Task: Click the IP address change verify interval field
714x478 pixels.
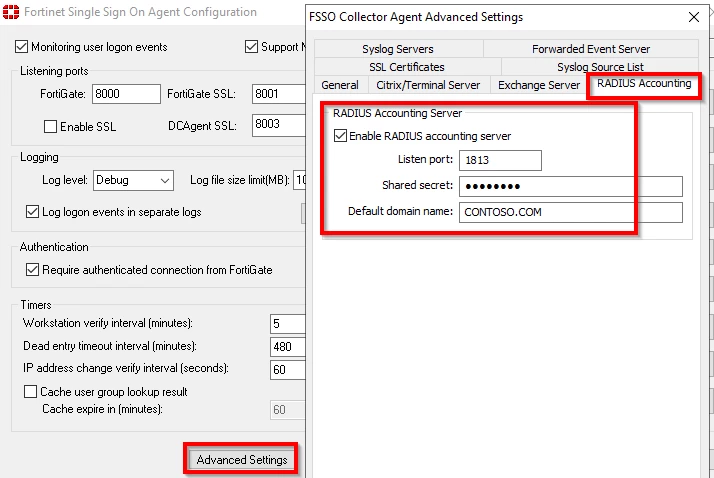Action: (x=287, y=370)
